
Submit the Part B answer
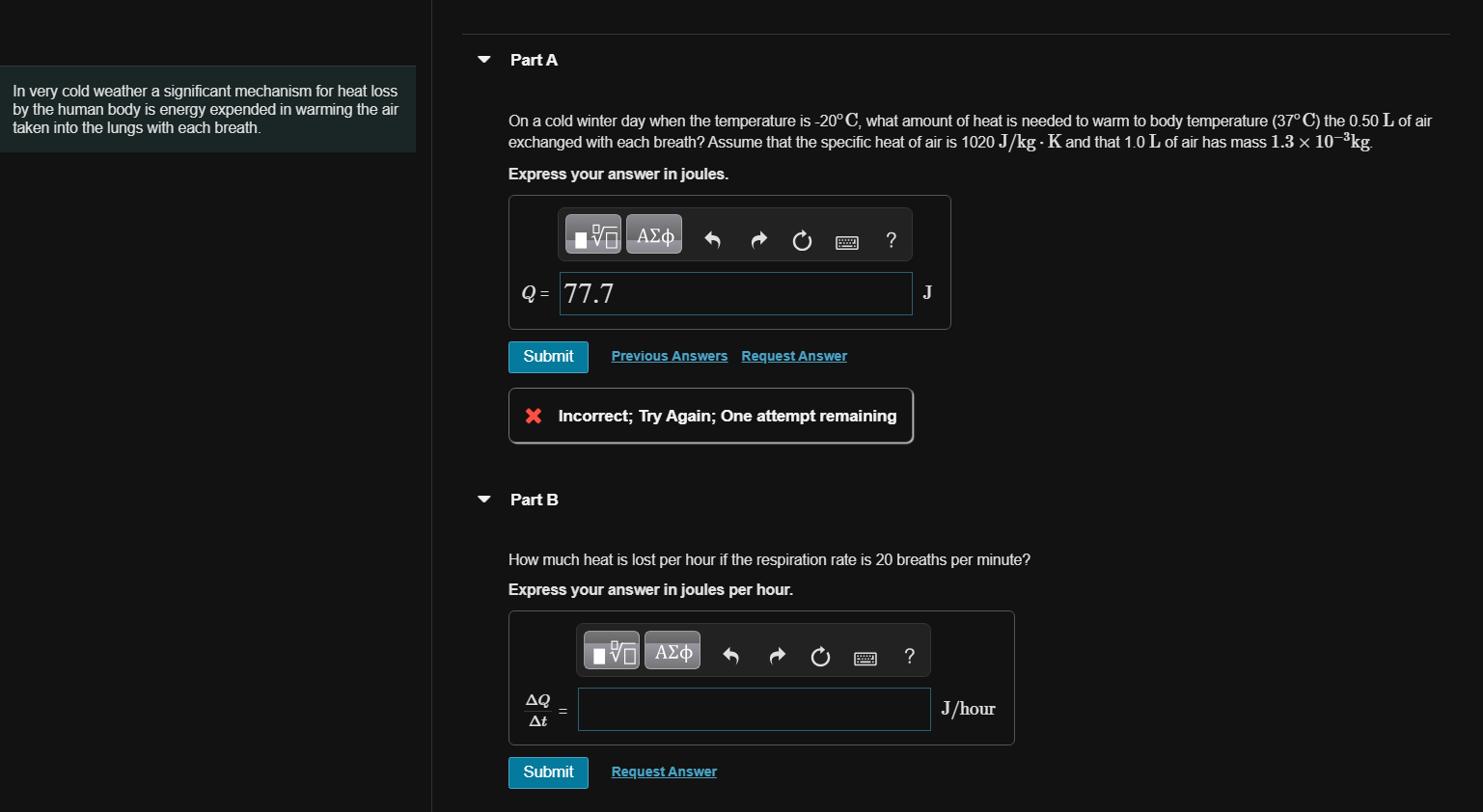pos(548,772)
